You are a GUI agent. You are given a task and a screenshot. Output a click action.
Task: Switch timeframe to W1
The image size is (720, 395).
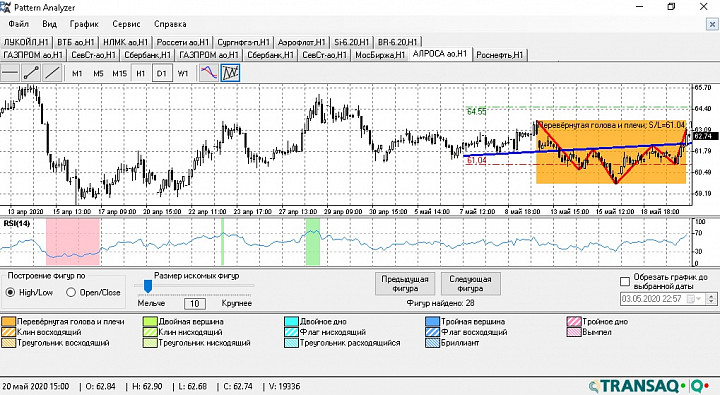click(x=183, y=73)
